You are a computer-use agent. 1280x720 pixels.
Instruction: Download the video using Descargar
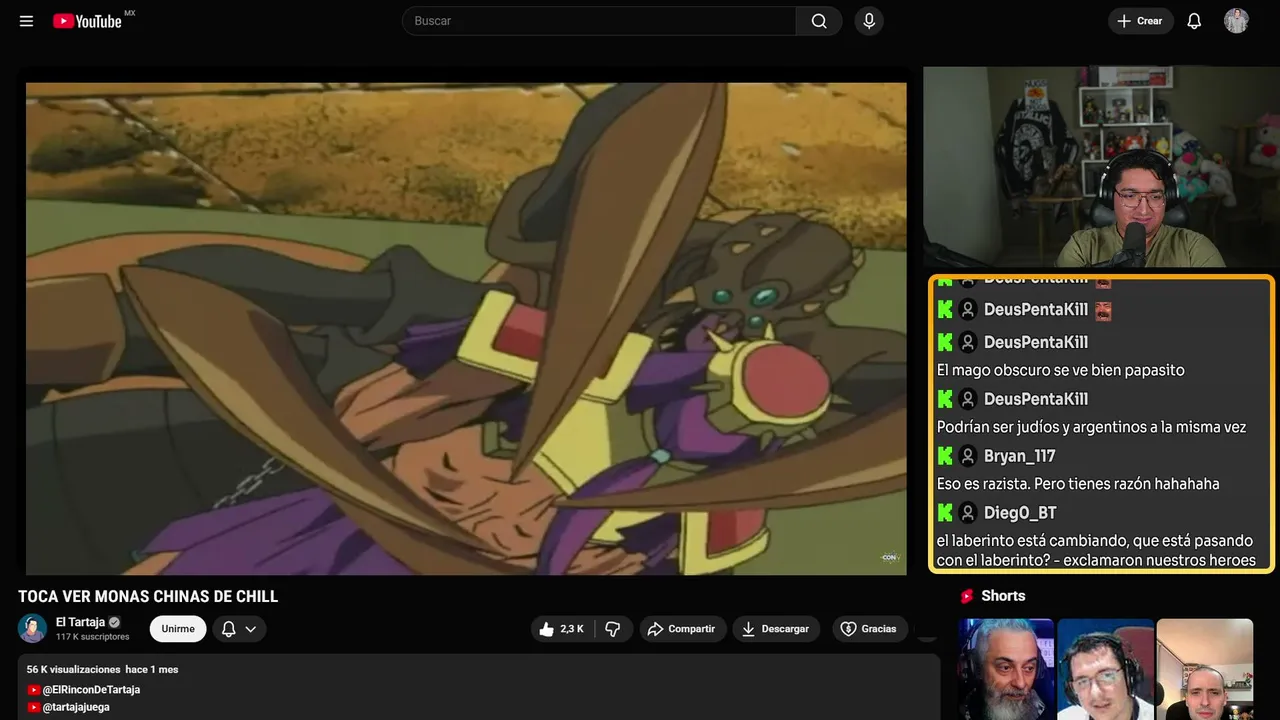(x=776, y=629)
